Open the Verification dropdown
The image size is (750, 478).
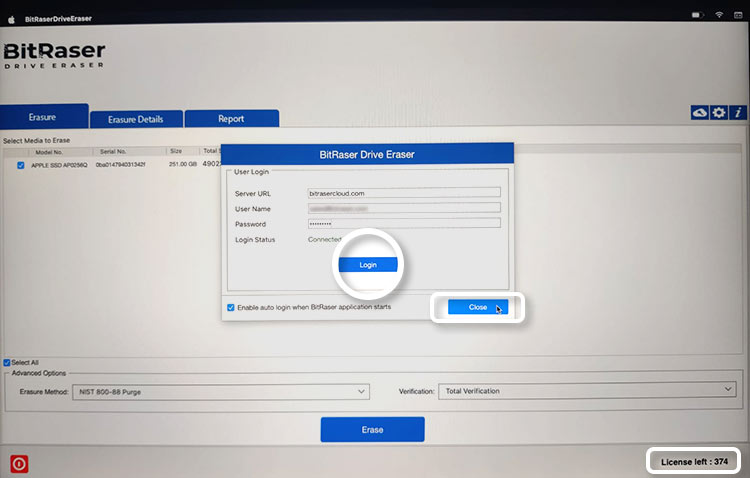(587, 390)
